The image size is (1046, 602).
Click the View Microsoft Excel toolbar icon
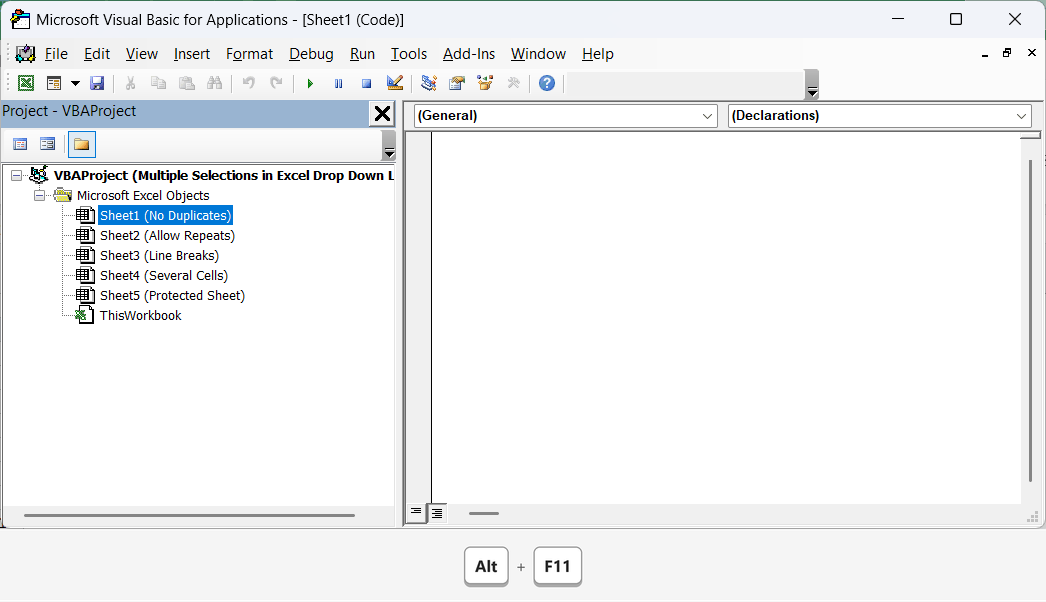click(25, 83)
